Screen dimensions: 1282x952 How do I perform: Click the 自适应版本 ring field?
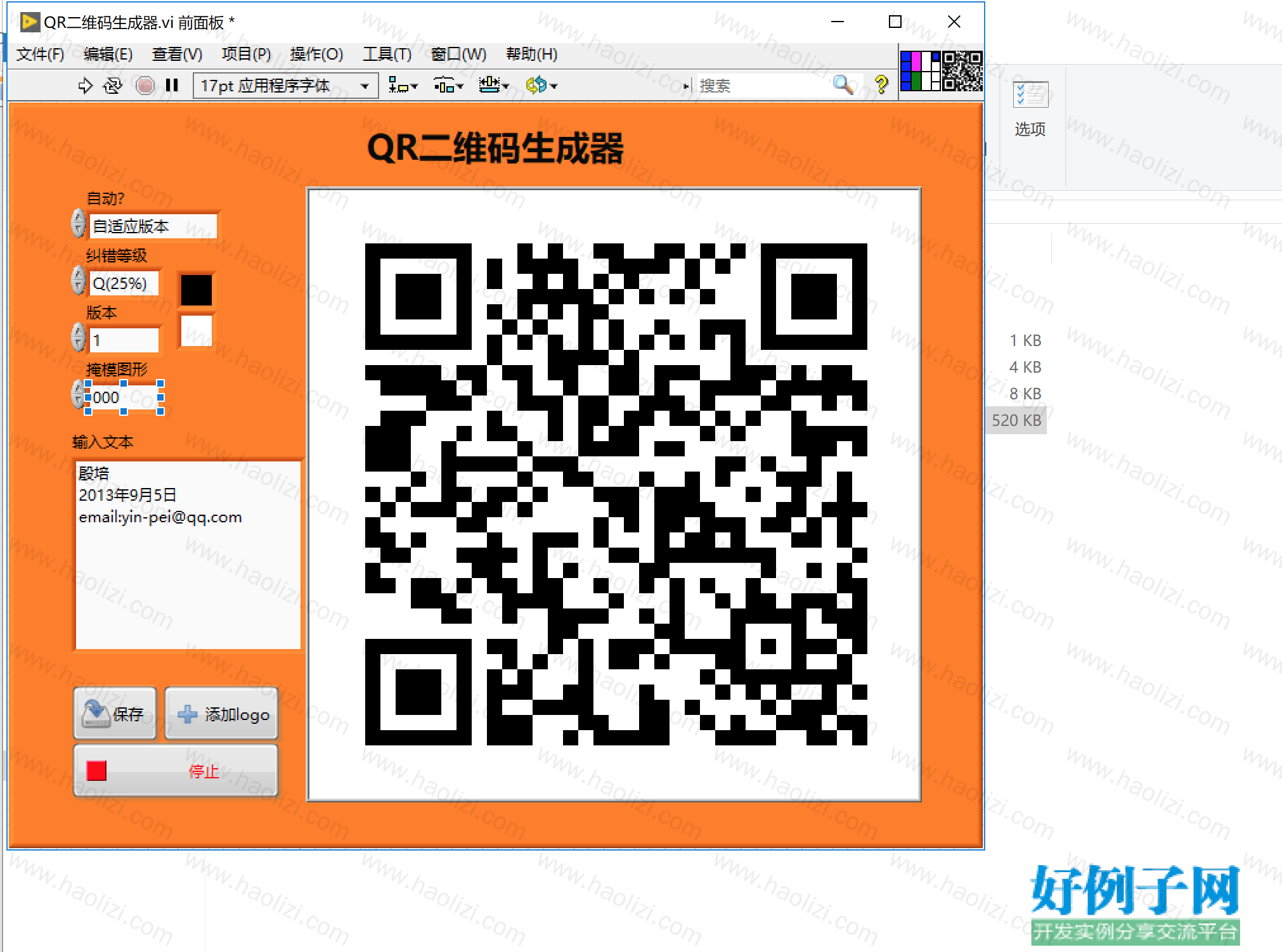coord(153,226)
